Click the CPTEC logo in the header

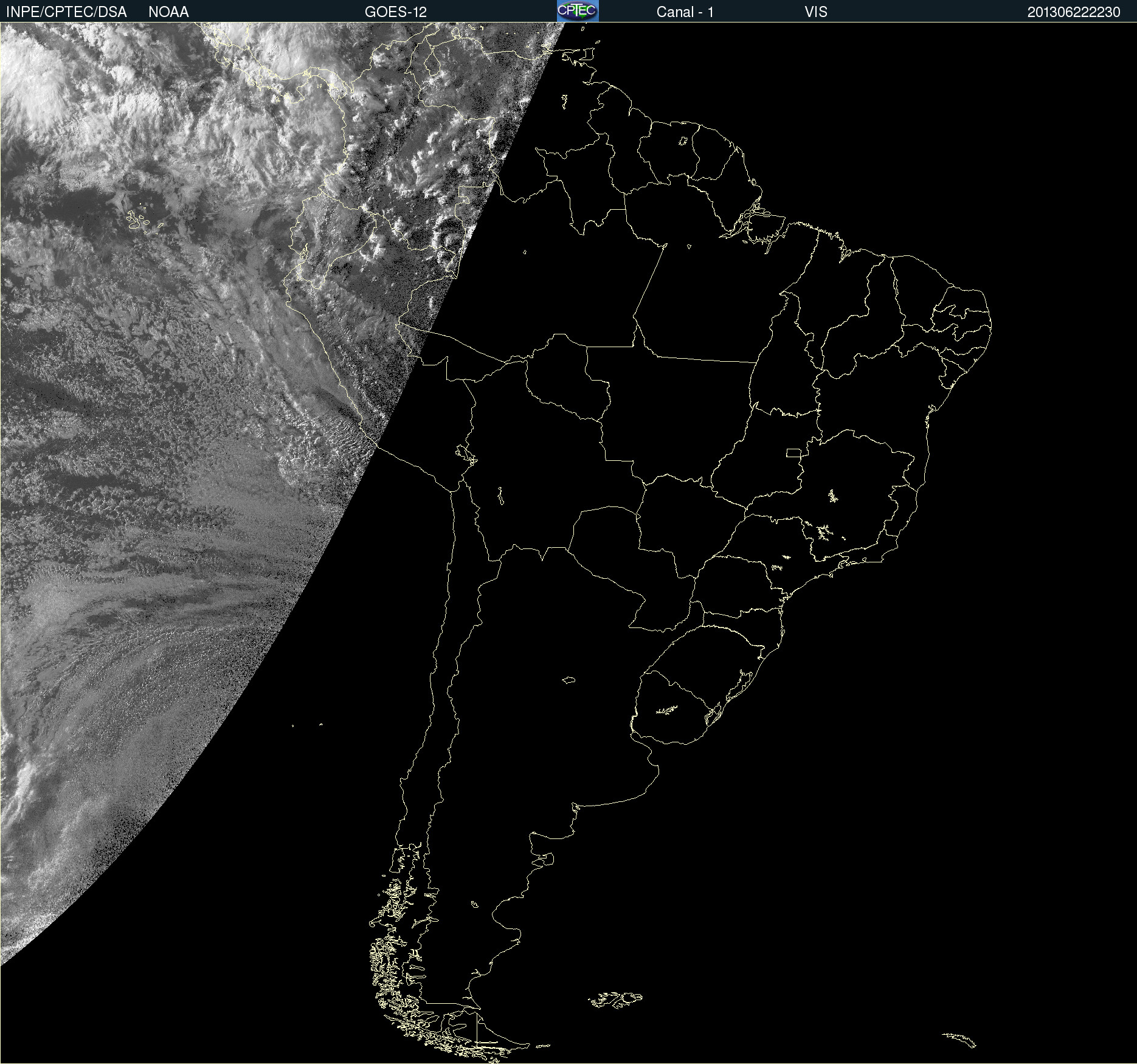578,11
